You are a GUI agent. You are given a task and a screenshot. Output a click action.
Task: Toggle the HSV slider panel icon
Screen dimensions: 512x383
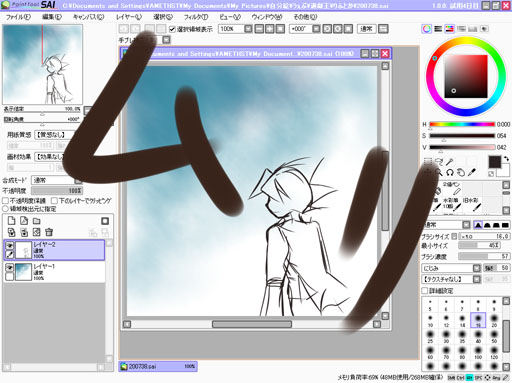click(450, 29)
